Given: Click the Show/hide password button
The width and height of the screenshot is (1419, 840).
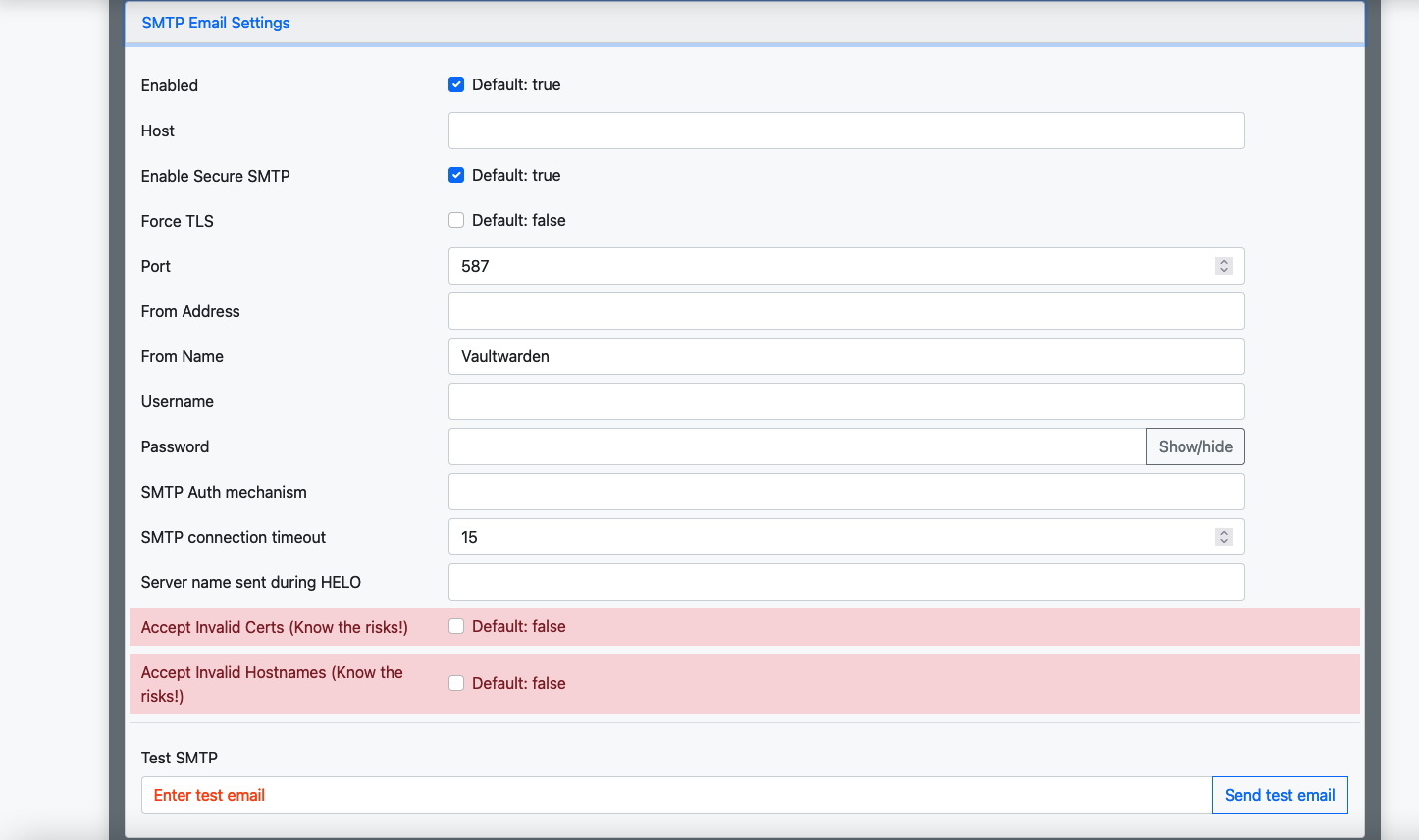Looking at the screenshot, I should pyautogui.click(x=1195, y=446).
